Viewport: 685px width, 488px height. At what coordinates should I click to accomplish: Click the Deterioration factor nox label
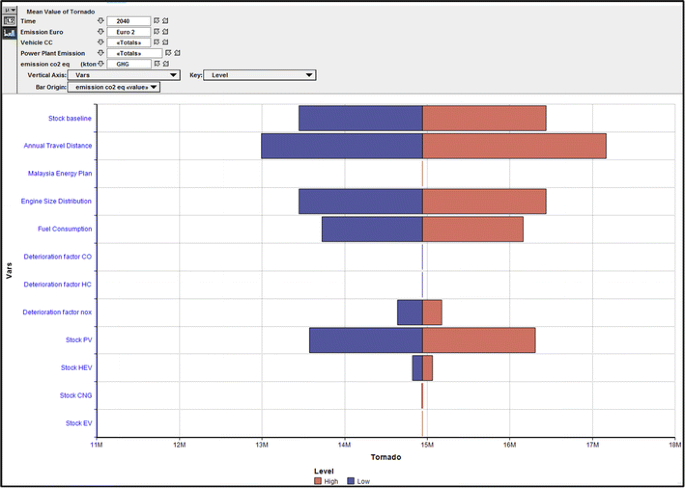(57, 312)
